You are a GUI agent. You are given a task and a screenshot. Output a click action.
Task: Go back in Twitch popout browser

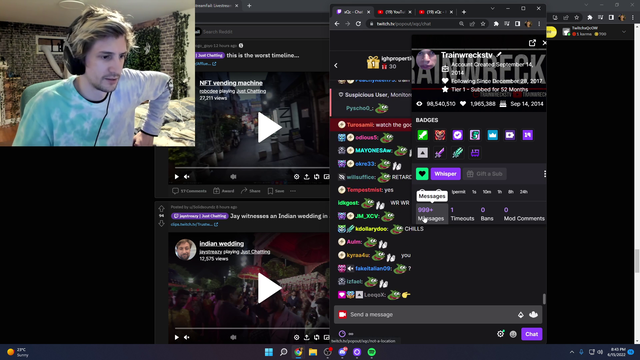[337, 24]
